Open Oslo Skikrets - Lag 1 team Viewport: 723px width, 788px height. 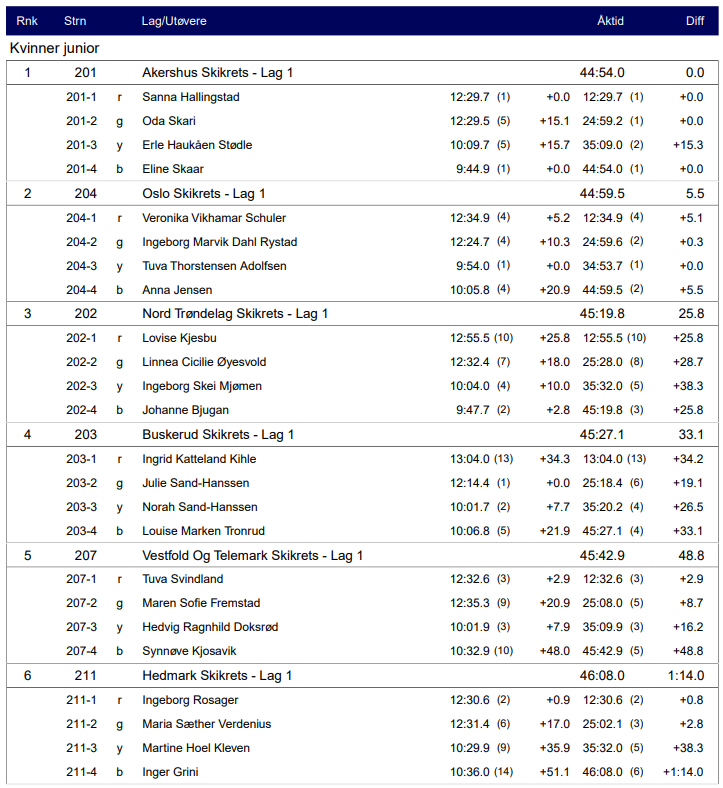click(x=203, y=193)
